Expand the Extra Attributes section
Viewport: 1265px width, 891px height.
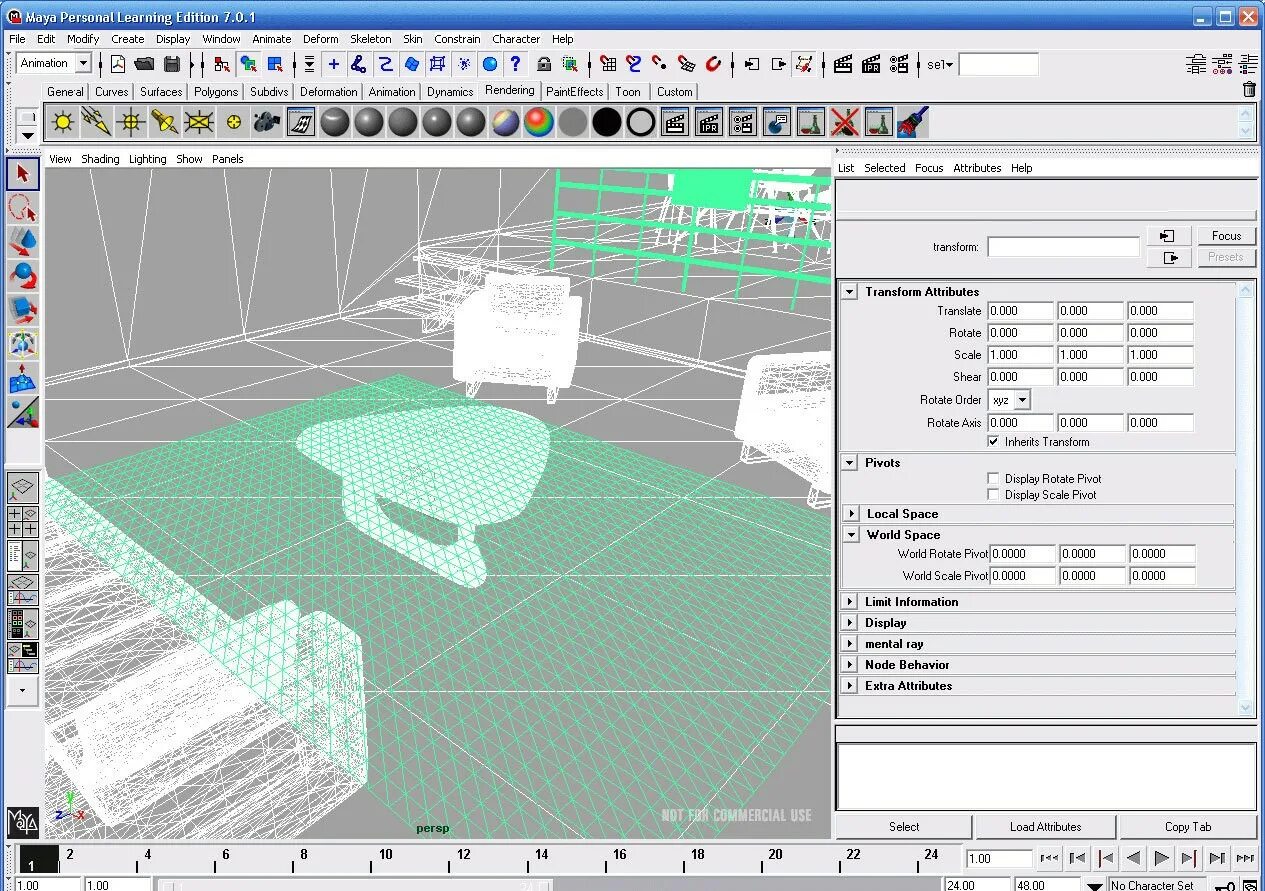tap(850, 686)
